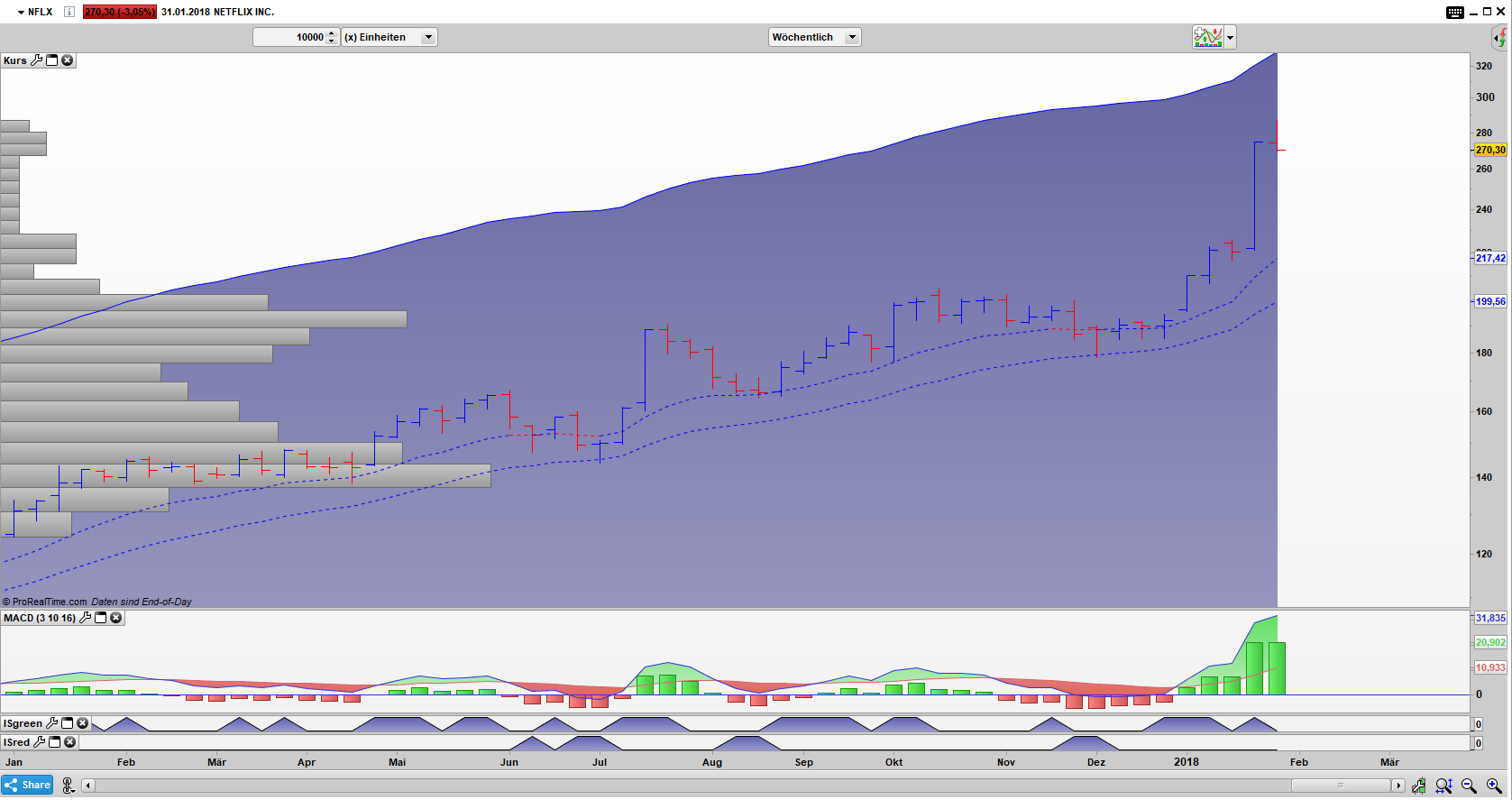Click the add indicator chart icon

pyautogui.click(x=1207, y=37)
